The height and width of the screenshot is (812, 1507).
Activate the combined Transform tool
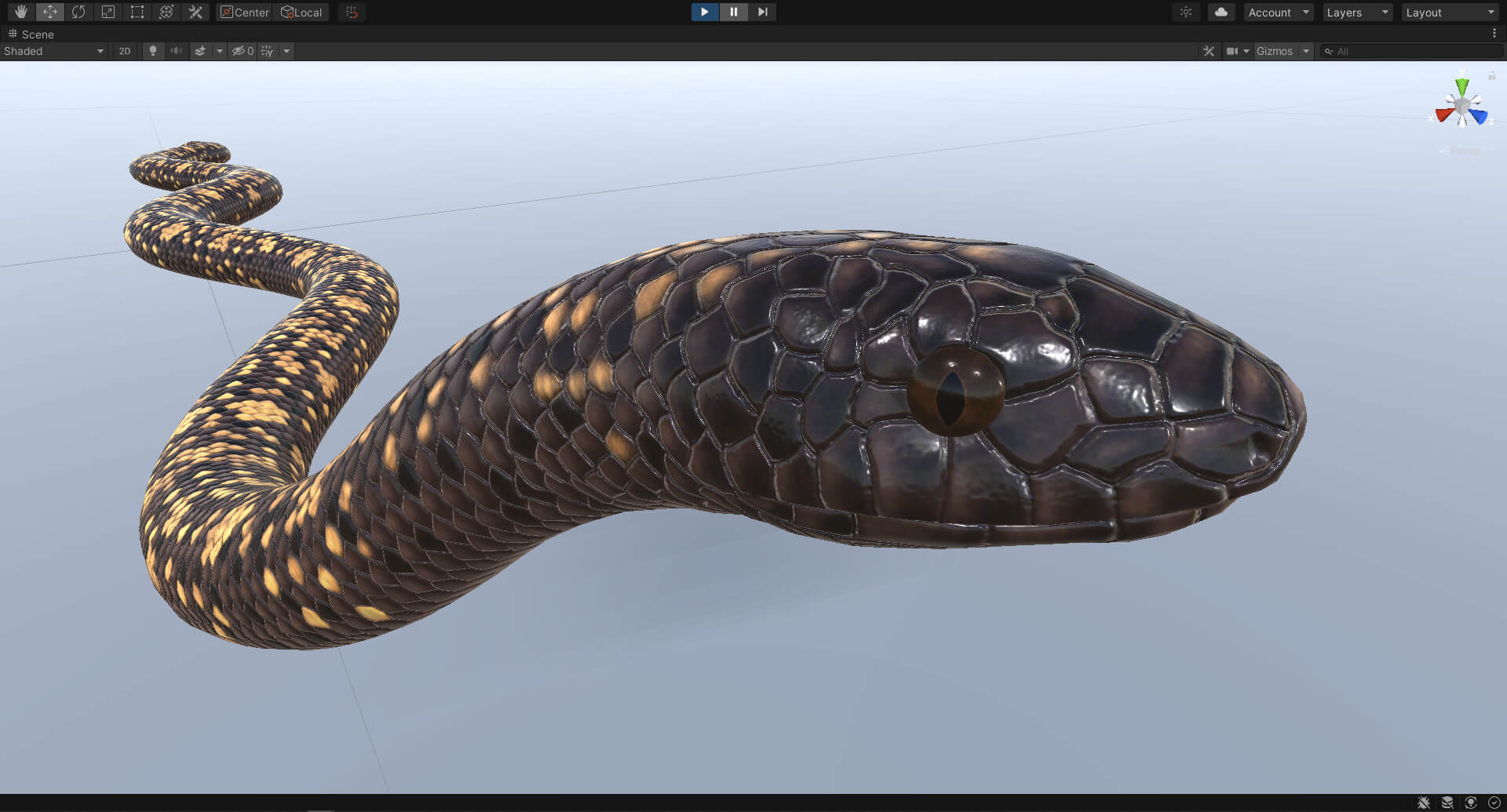[166, 12]
